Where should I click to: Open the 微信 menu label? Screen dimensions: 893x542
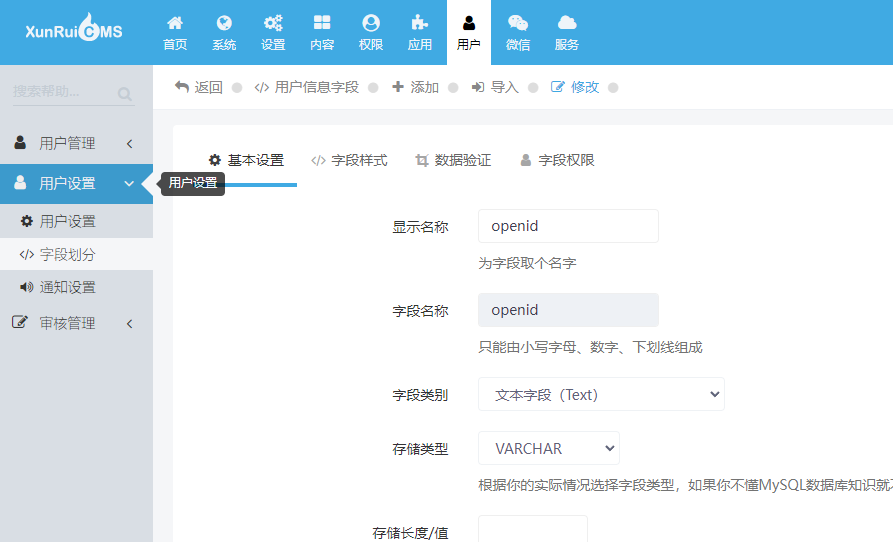click(x=518, y=44)
